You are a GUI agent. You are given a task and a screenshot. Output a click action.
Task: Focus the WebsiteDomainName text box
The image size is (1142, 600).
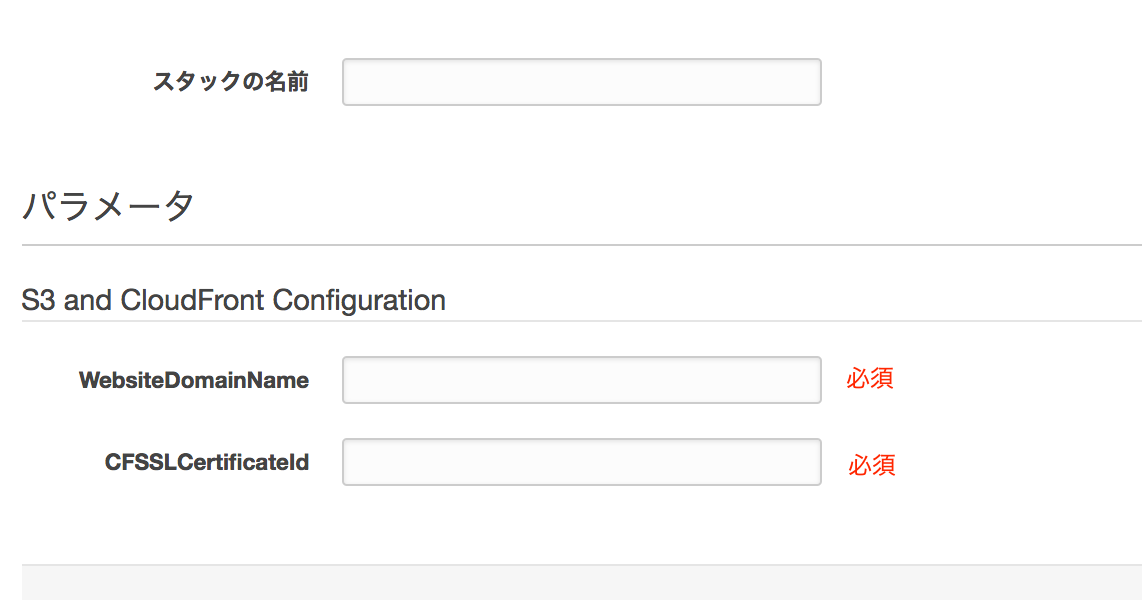[x=581, y=380]
